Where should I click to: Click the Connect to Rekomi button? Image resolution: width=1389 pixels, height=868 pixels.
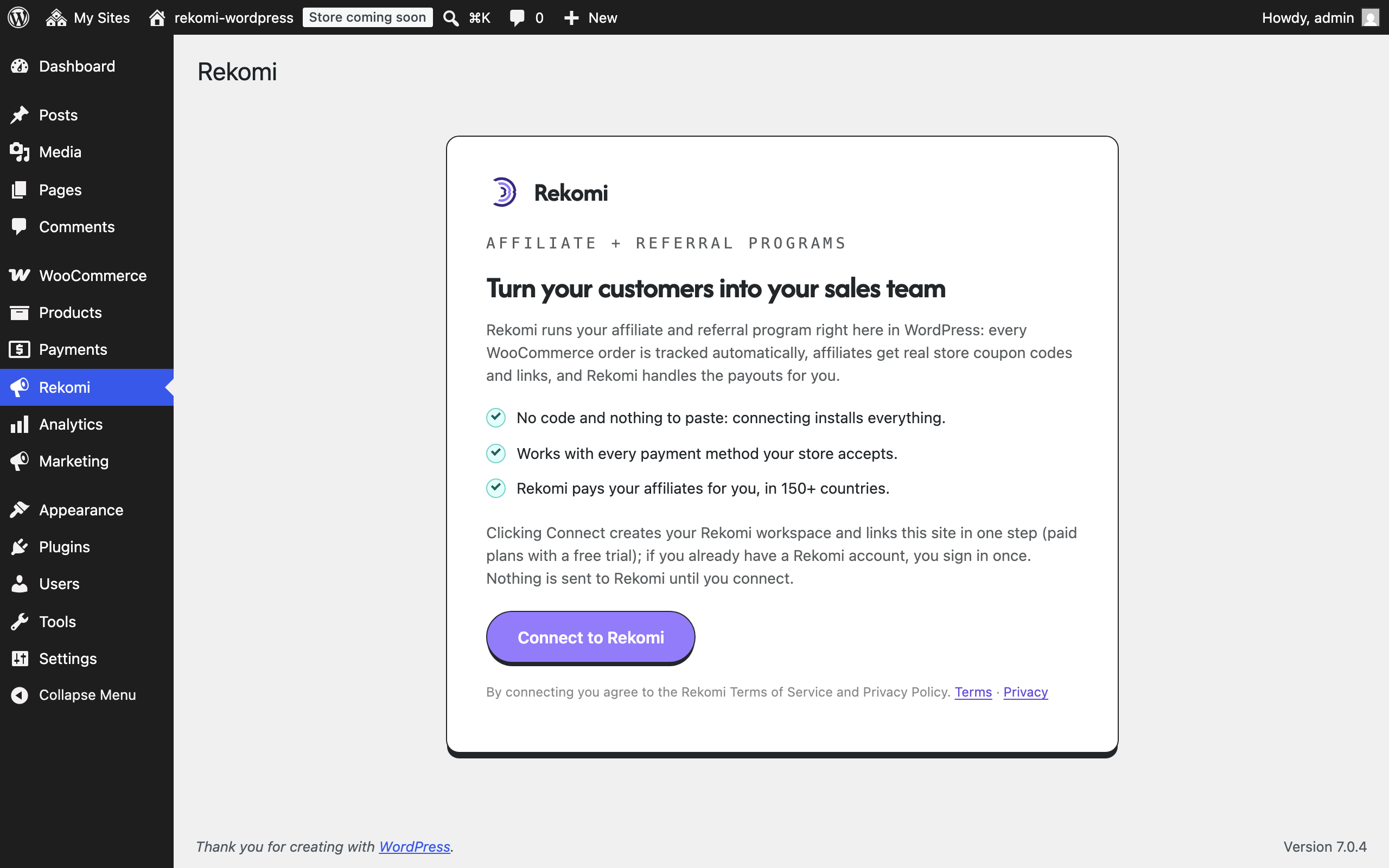[591, 637]
